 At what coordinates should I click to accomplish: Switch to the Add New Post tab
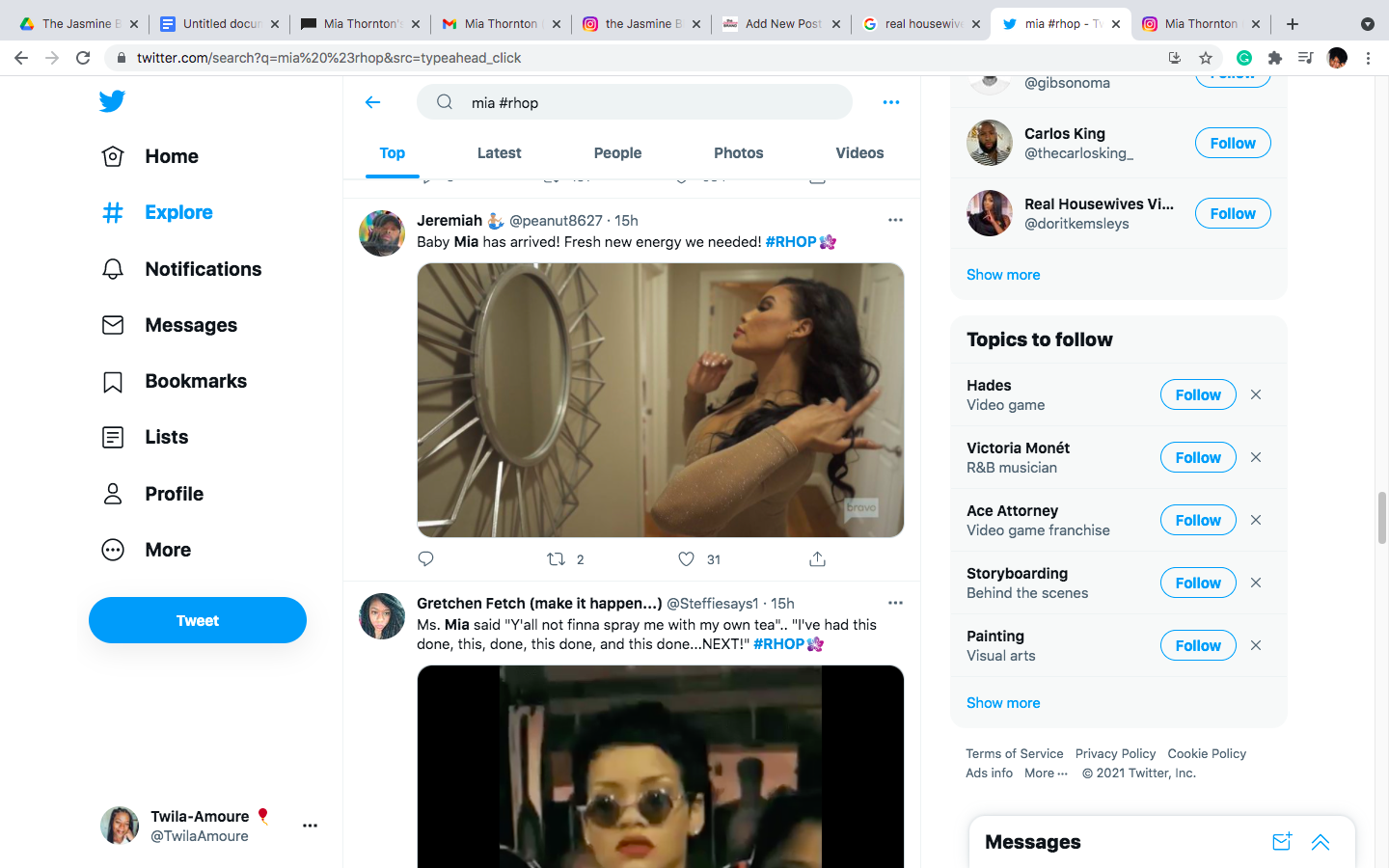pyautogui.click(x=780, y=24)
